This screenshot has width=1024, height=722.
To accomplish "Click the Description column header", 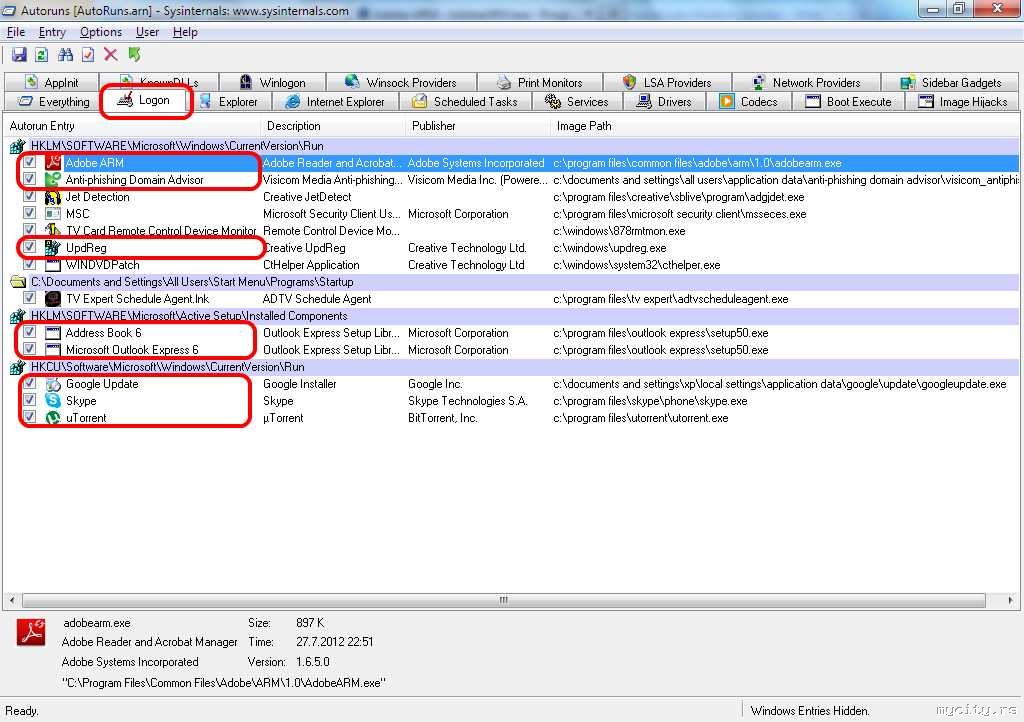I will click(333, 126).
